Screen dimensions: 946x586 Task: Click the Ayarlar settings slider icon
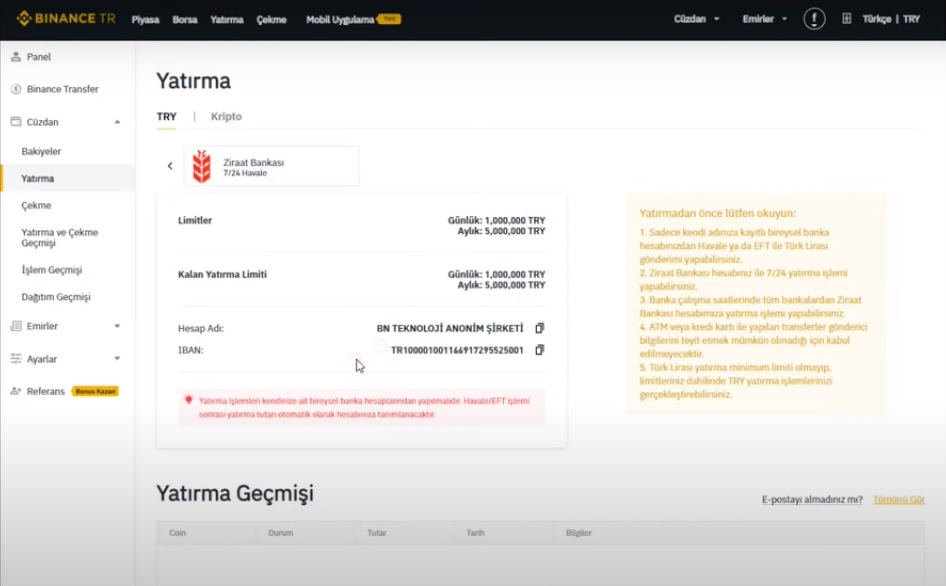point(16,358)
